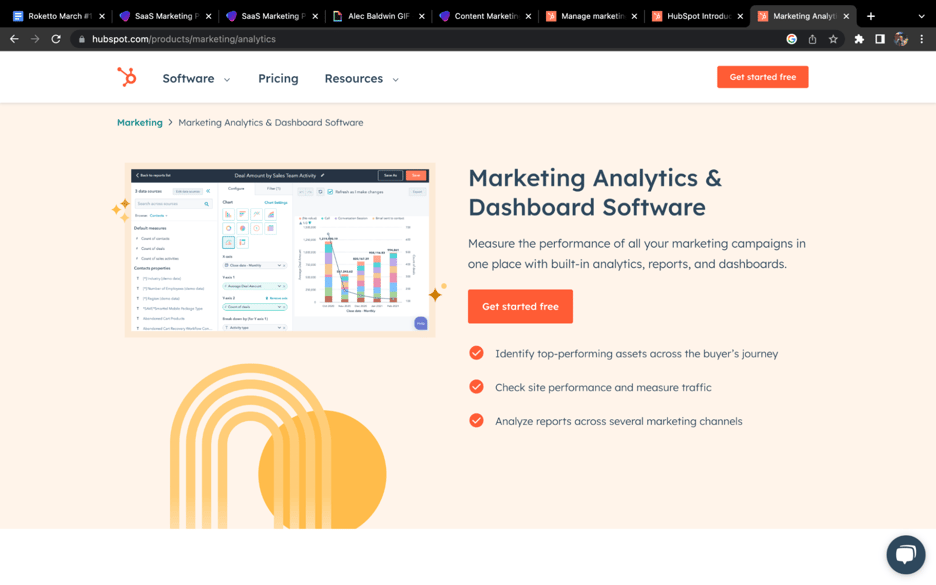936x585 pixels.
Task: Follow the Marketing breadcrumb link
Action: coord(139,122)
